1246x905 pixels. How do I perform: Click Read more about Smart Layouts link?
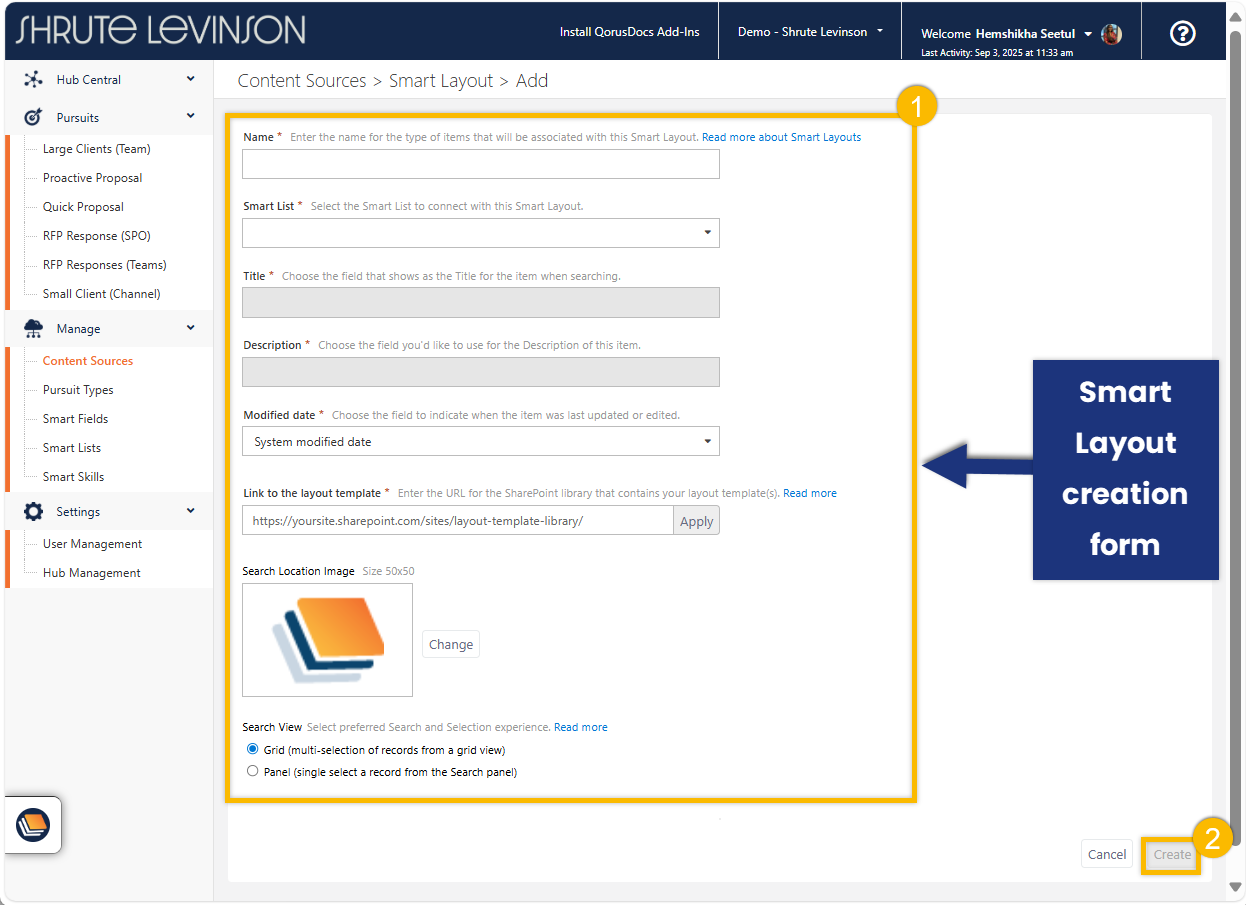coord(781,137)
